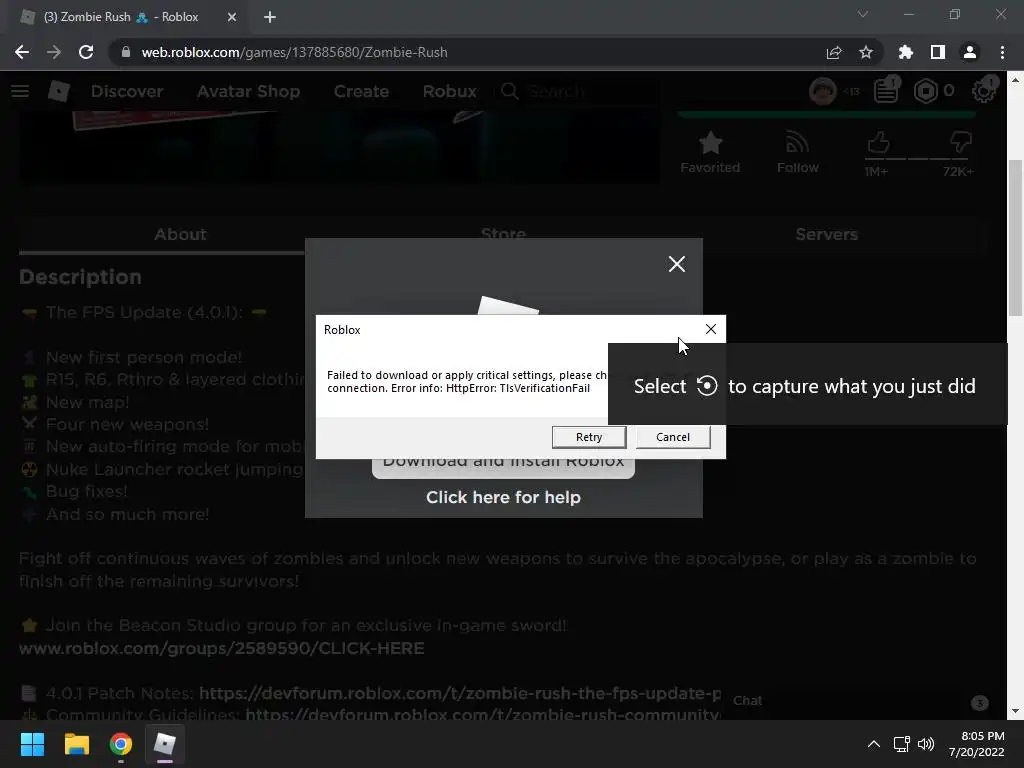This screenshot has width=1024, height=768.
Task: Open Chrome extensions puzzle icon
Action: pos(906,52)
